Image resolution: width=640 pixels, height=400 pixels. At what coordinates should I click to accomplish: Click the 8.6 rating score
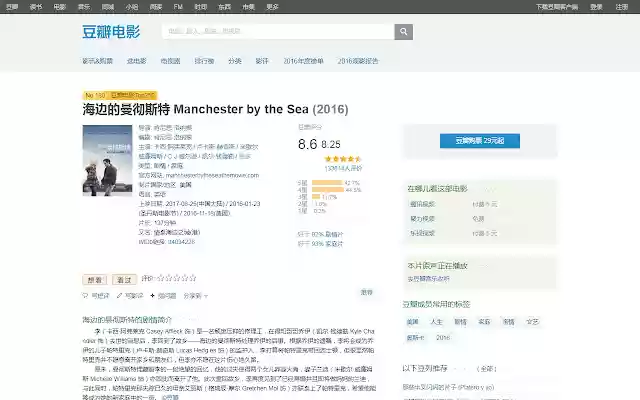[x=307, y=144]
